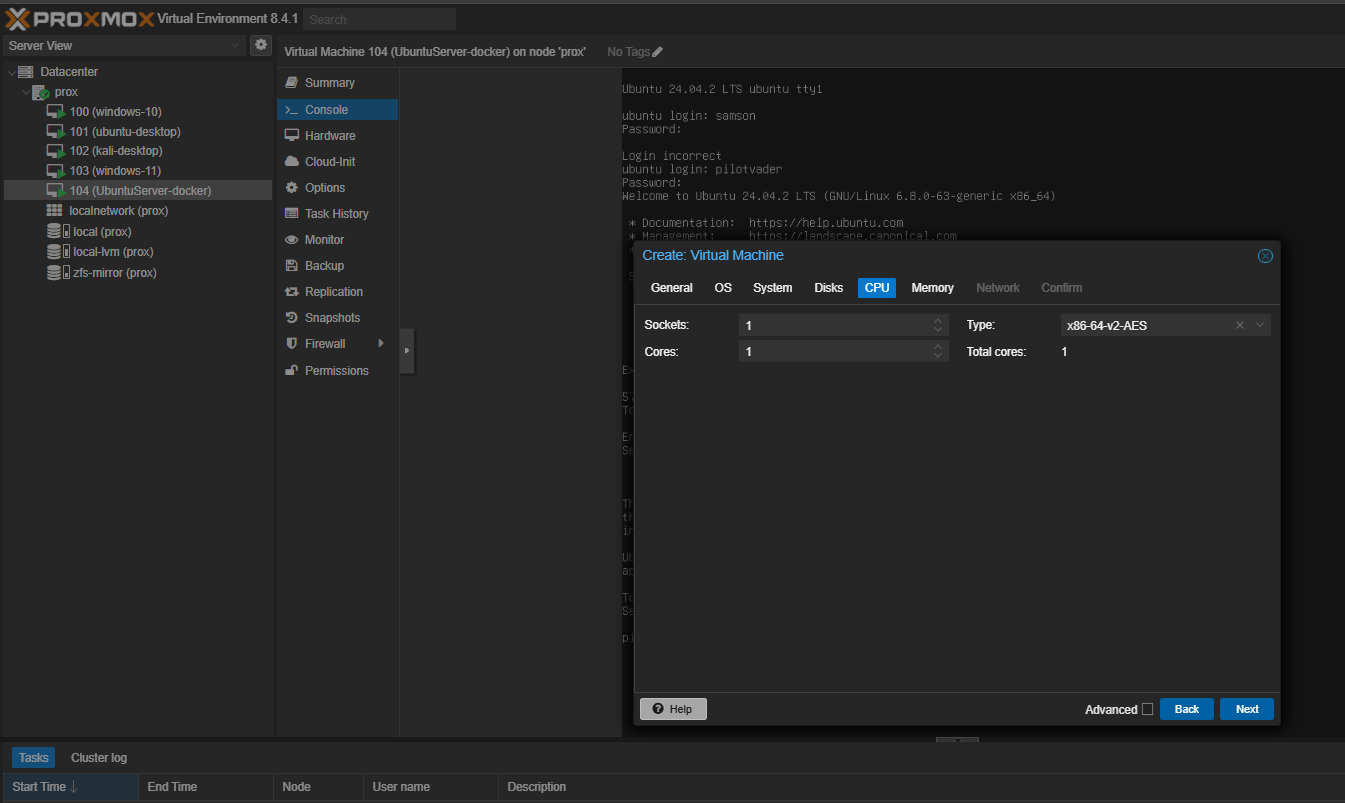Click the Back button
The height and width of the screenshot is (803, 1345).
click(1186, 709)
